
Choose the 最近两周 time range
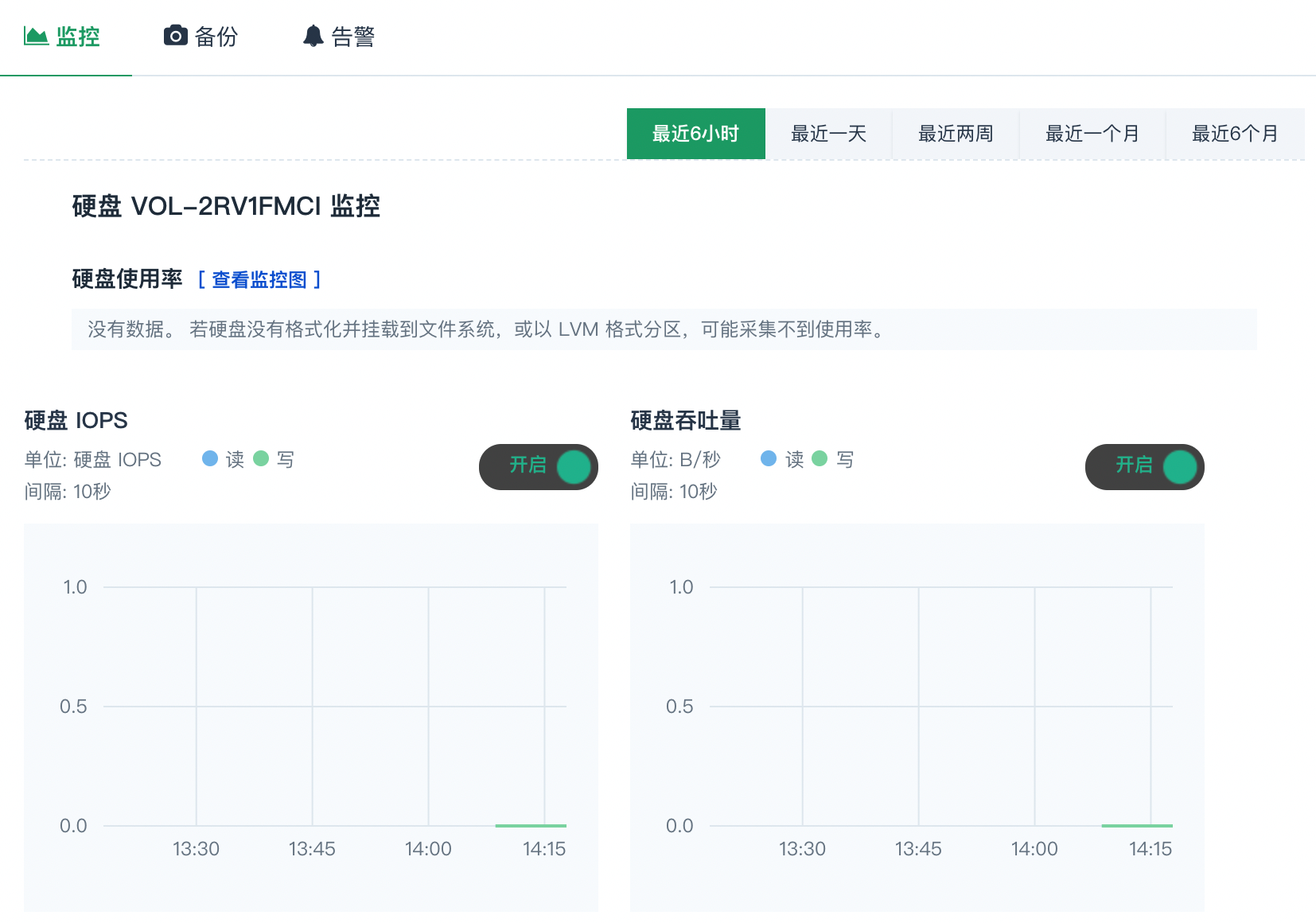click(x=956, y=134)
